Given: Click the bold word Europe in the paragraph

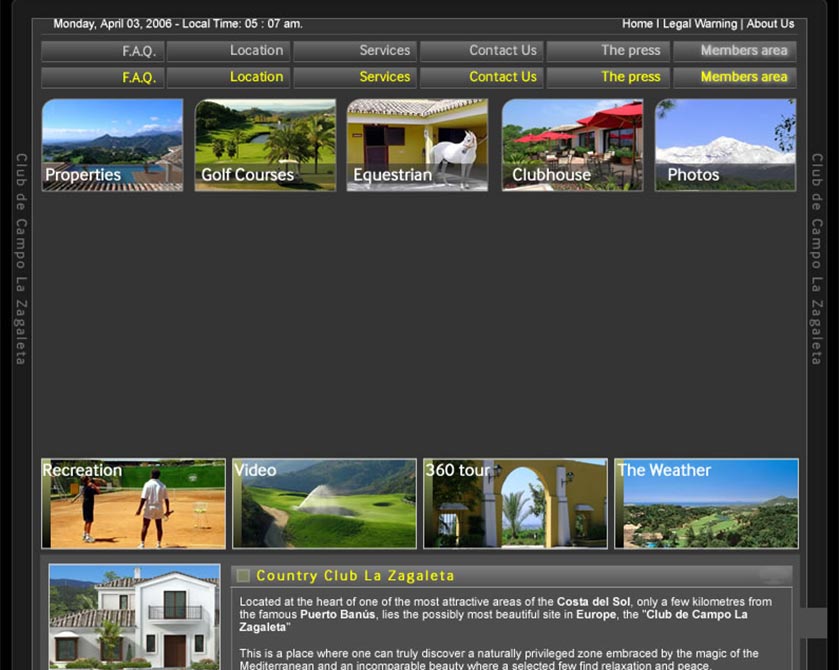Looking at the screenshot, I should click(x=596, y=614).
